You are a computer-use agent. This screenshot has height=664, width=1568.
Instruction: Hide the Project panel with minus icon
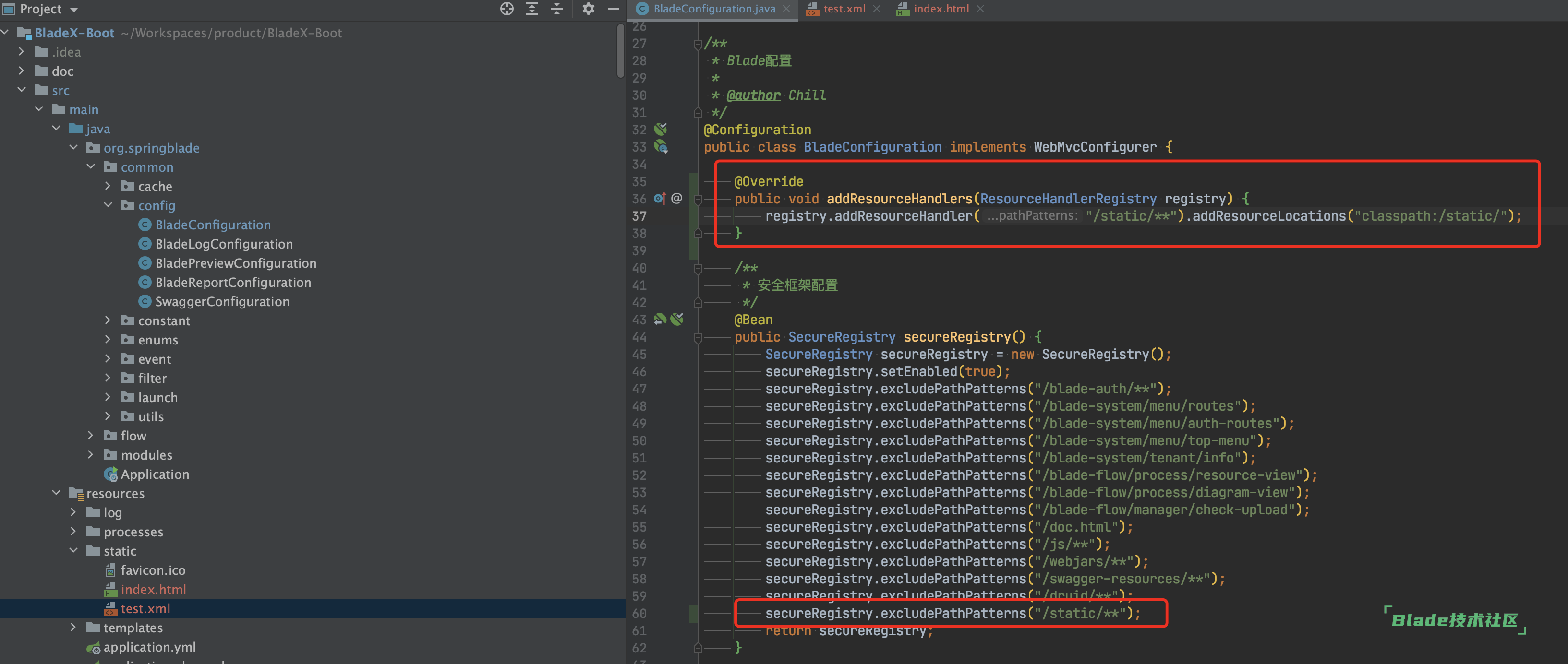614,9
